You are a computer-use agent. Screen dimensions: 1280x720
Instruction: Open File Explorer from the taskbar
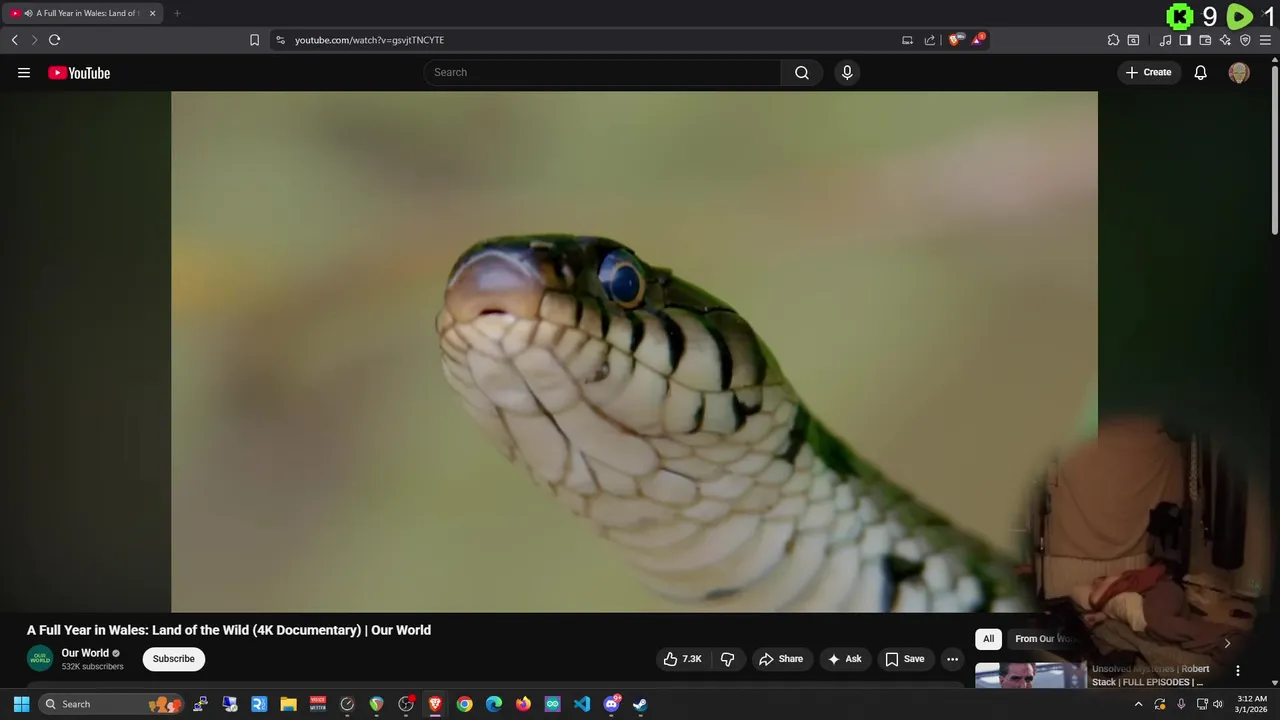(x=288, y=704)
